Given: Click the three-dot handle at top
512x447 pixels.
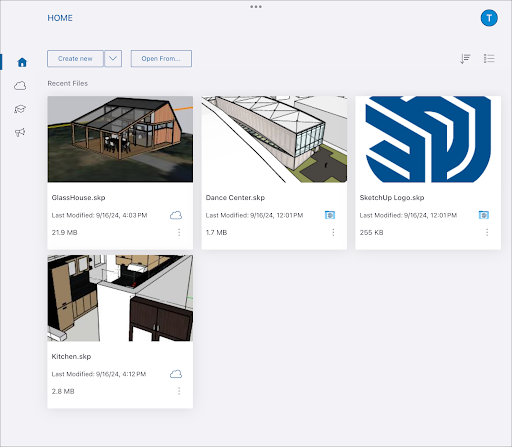Looking at the screenshot, I should tap(256, 7).
